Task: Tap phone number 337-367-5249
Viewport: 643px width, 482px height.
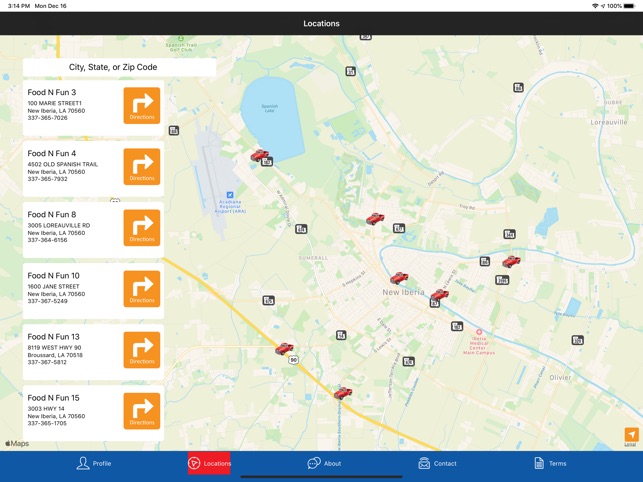Action: click(48, 301)
